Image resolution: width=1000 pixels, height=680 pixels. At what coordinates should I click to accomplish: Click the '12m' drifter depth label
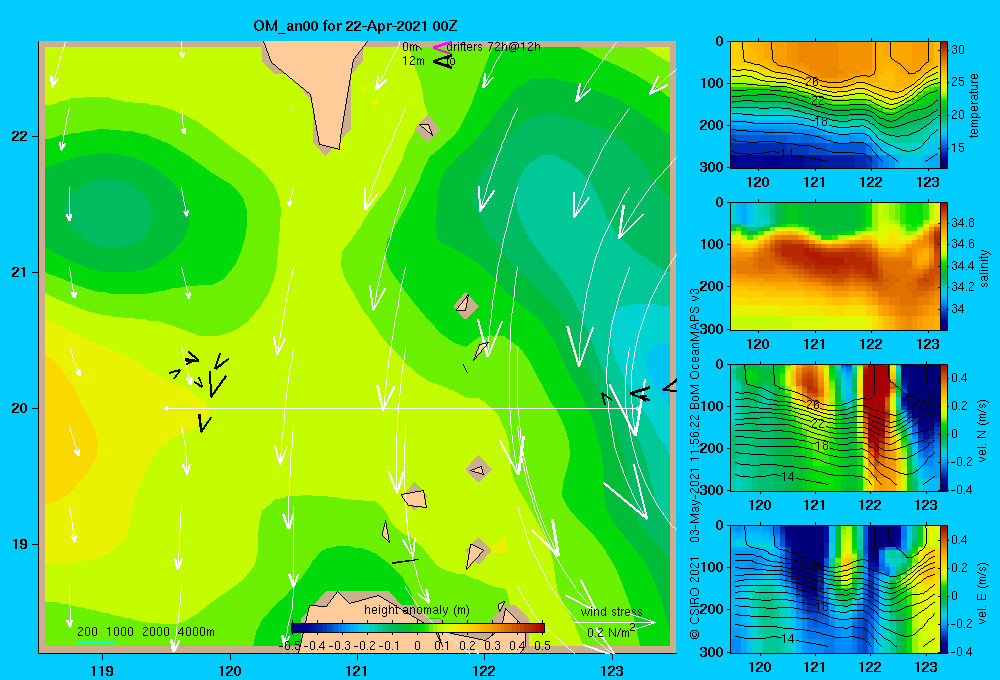[x=413, y=61]
